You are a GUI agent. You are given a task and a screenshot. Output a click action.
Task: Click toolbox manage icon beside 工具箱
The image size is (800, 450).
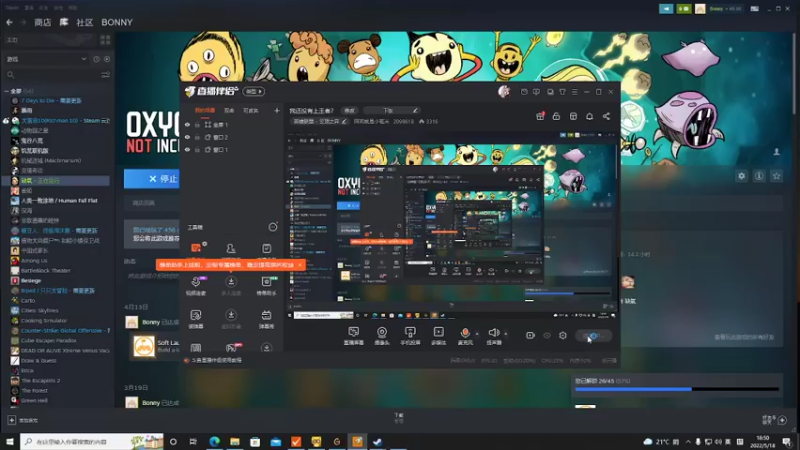(273, 227)
